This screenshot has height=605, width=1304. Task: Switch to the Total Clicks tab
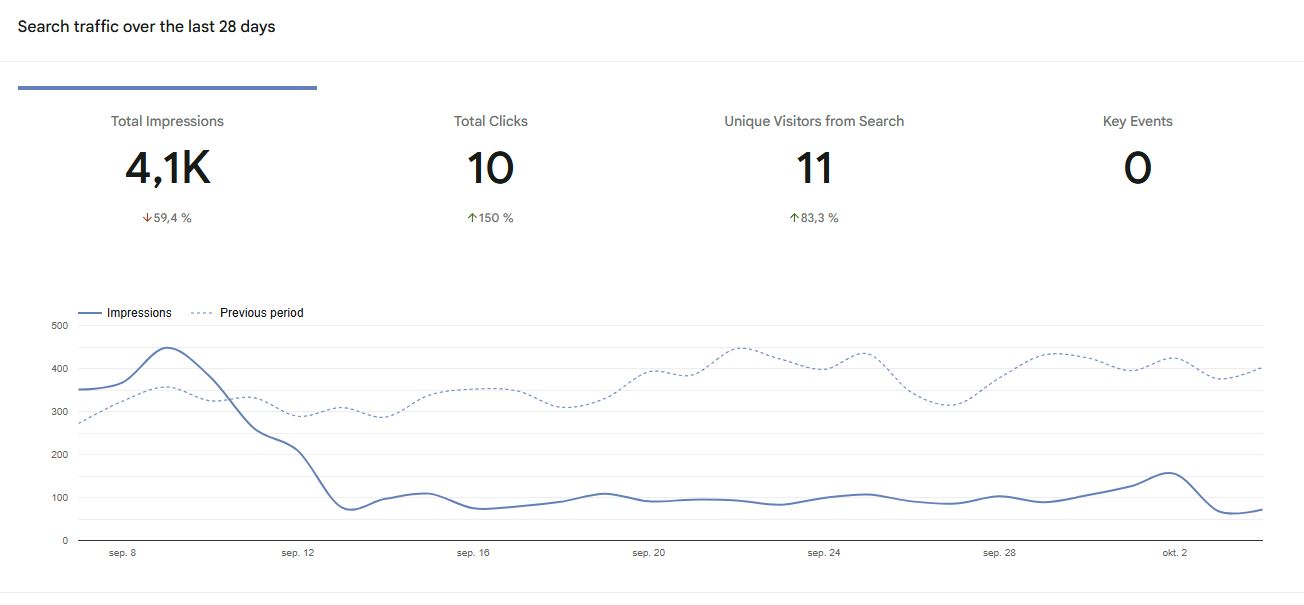pyautogui.click(x=490, y=121)
